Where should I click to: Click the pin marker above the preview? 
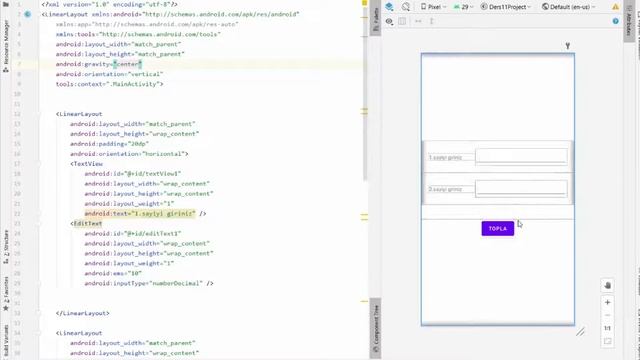568,46
